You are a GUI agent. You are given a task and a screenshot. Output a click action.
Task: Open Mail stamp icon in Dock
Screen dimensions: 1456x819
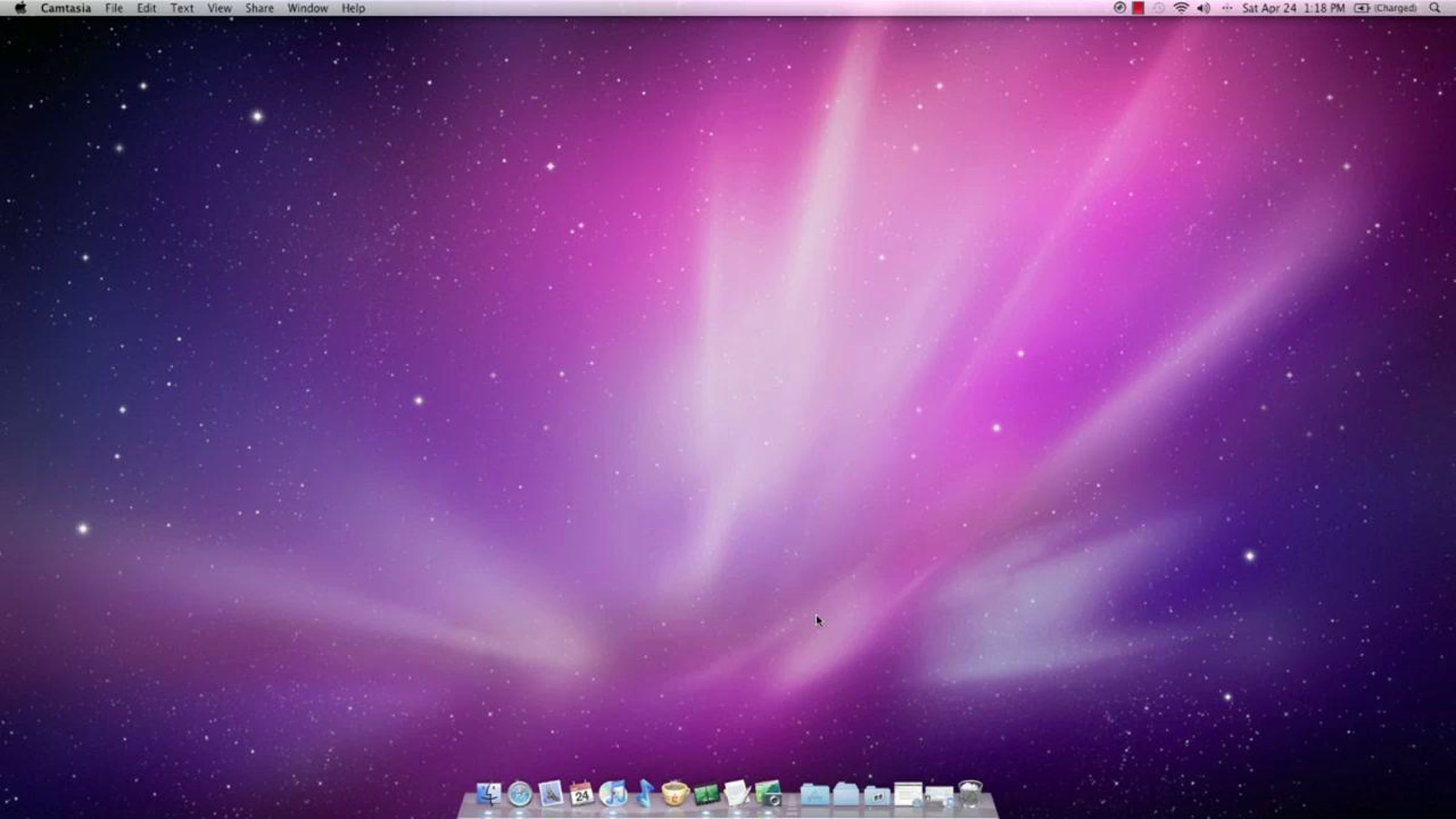click(x=551, y=794)
